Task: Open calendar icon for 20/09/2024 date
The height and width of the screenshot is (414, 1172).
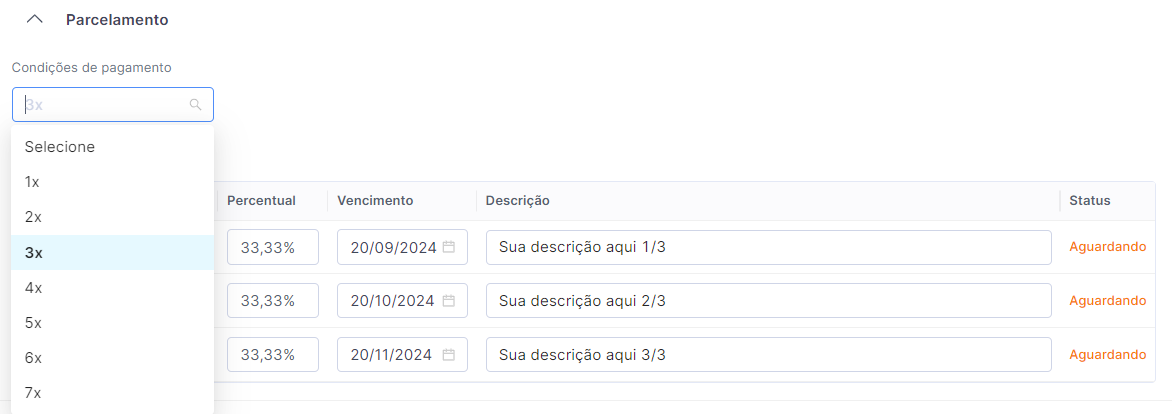Action: tap(449, 247)
